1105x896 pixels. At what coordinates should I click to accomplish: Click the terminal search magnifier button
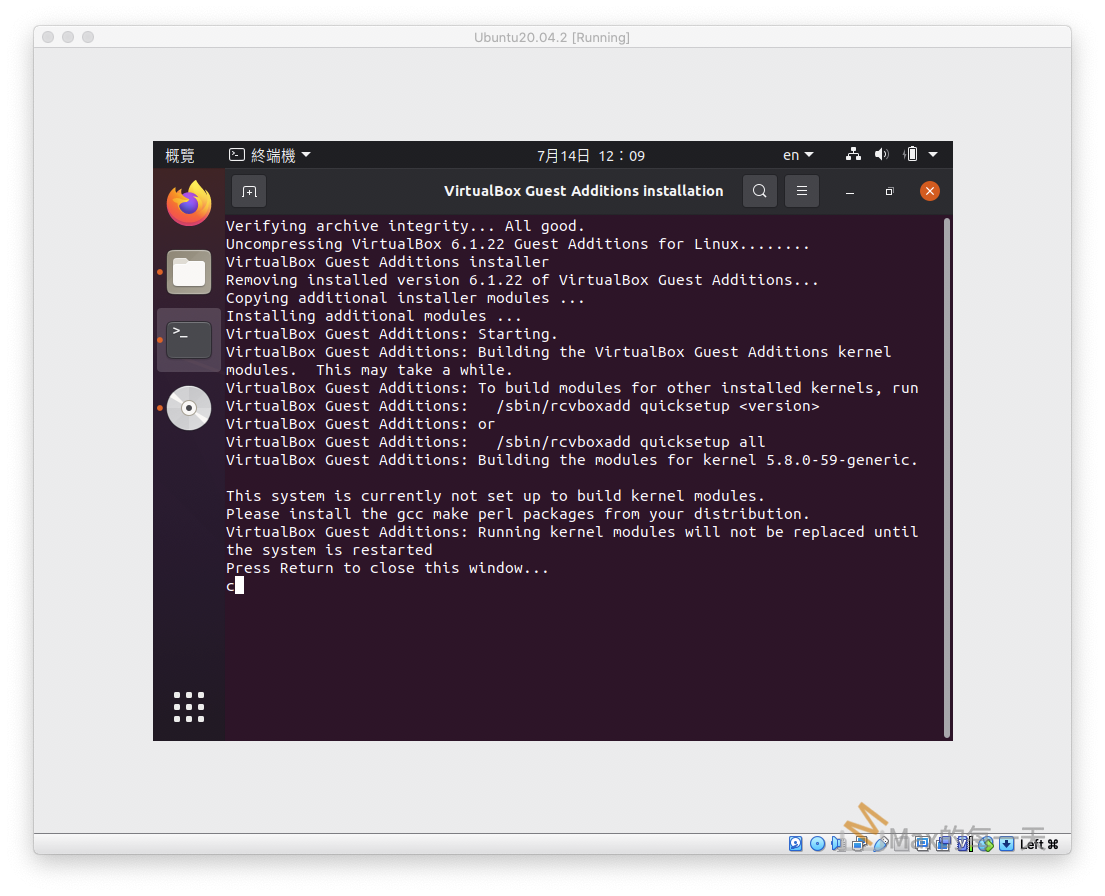pyautogui.click(x=760, y=191)
